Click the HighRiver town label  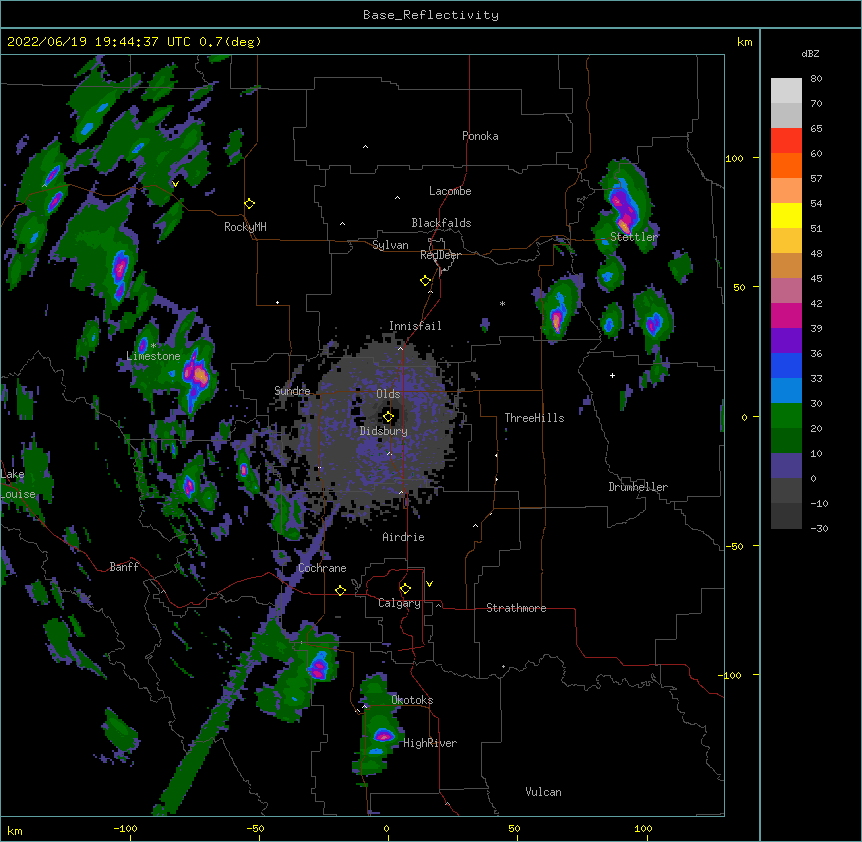(430, 743)
